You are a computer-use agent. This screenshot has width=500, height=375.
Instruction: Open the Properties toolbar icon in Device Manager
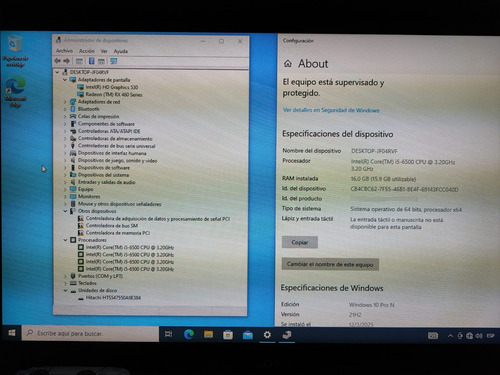[x=79, y=61]
